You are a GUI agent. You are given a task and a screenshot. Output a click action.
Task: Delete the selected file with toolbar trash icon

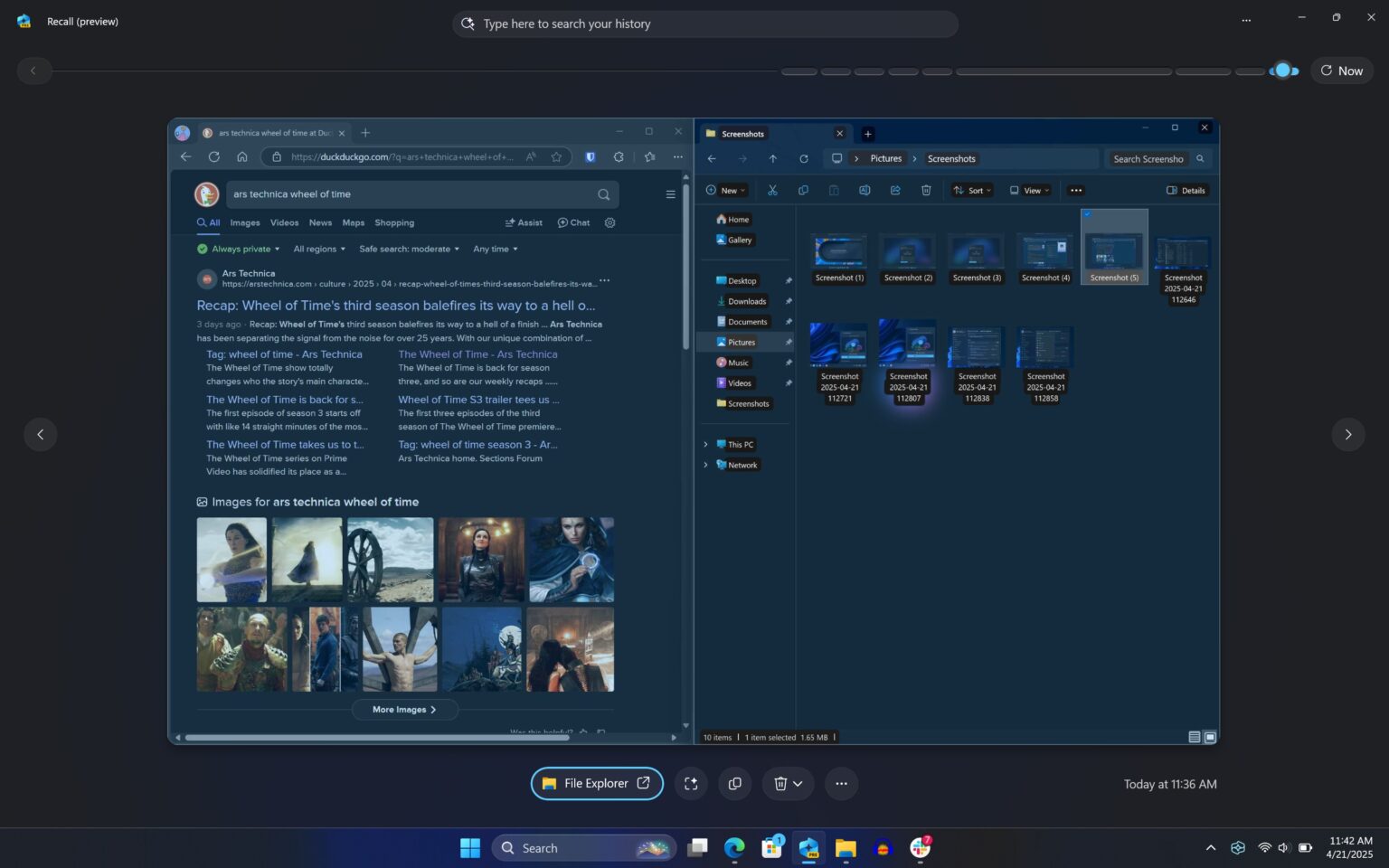pos(925,190)
